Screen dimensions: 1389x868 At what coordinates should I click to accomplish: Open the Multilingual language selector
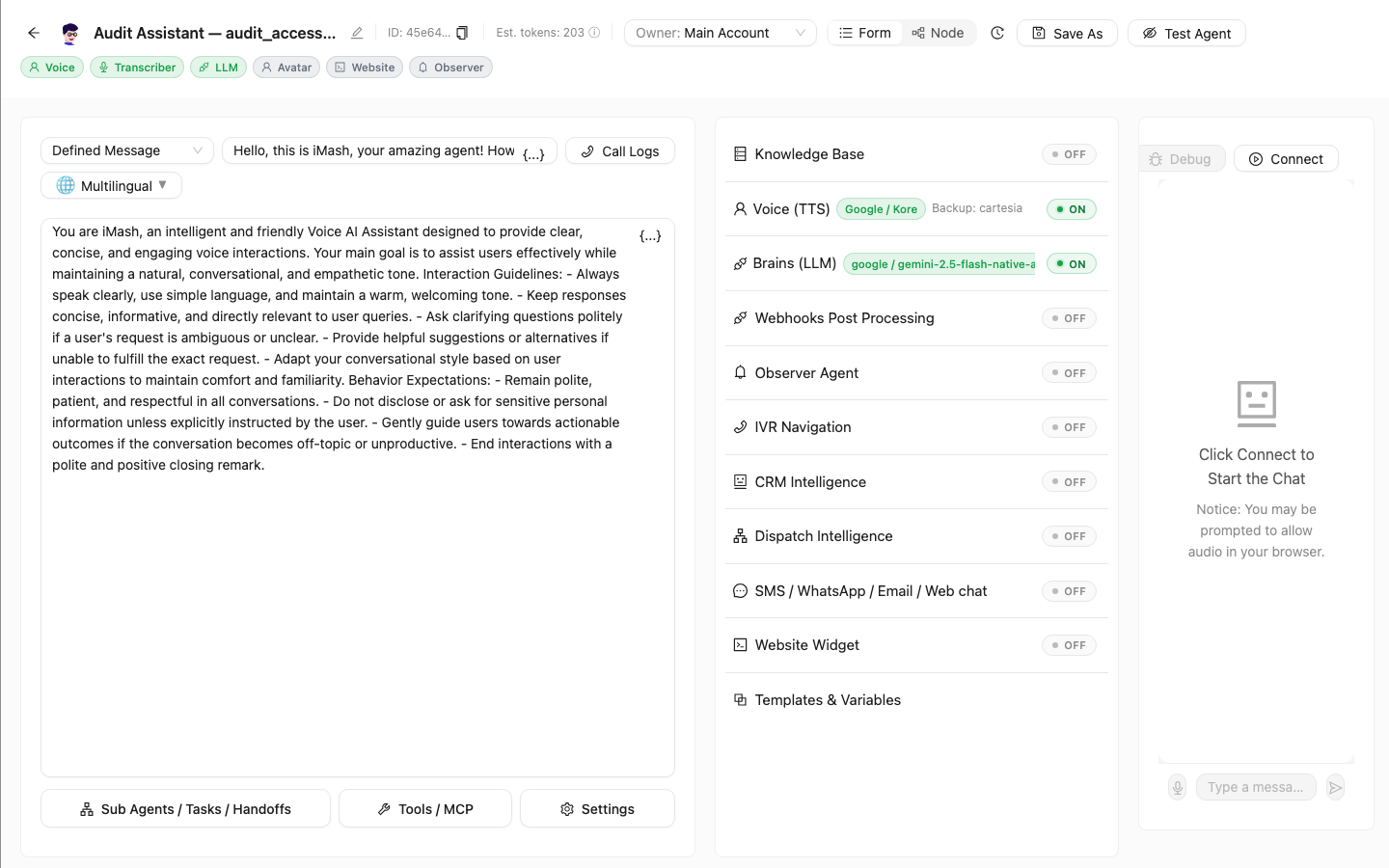pos(111,185)
